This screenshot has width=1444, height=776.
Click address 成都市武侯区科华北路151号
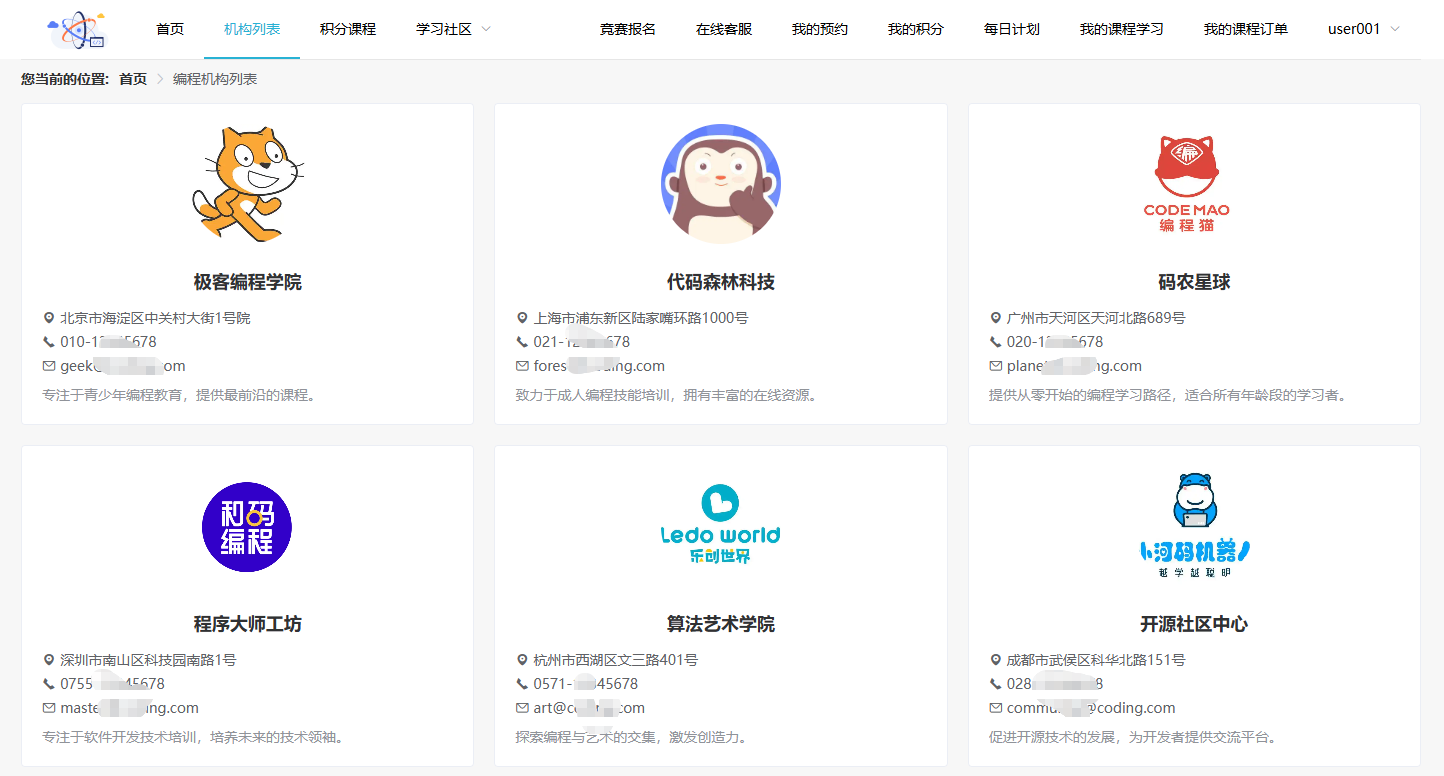click(x=1096, y=660)
